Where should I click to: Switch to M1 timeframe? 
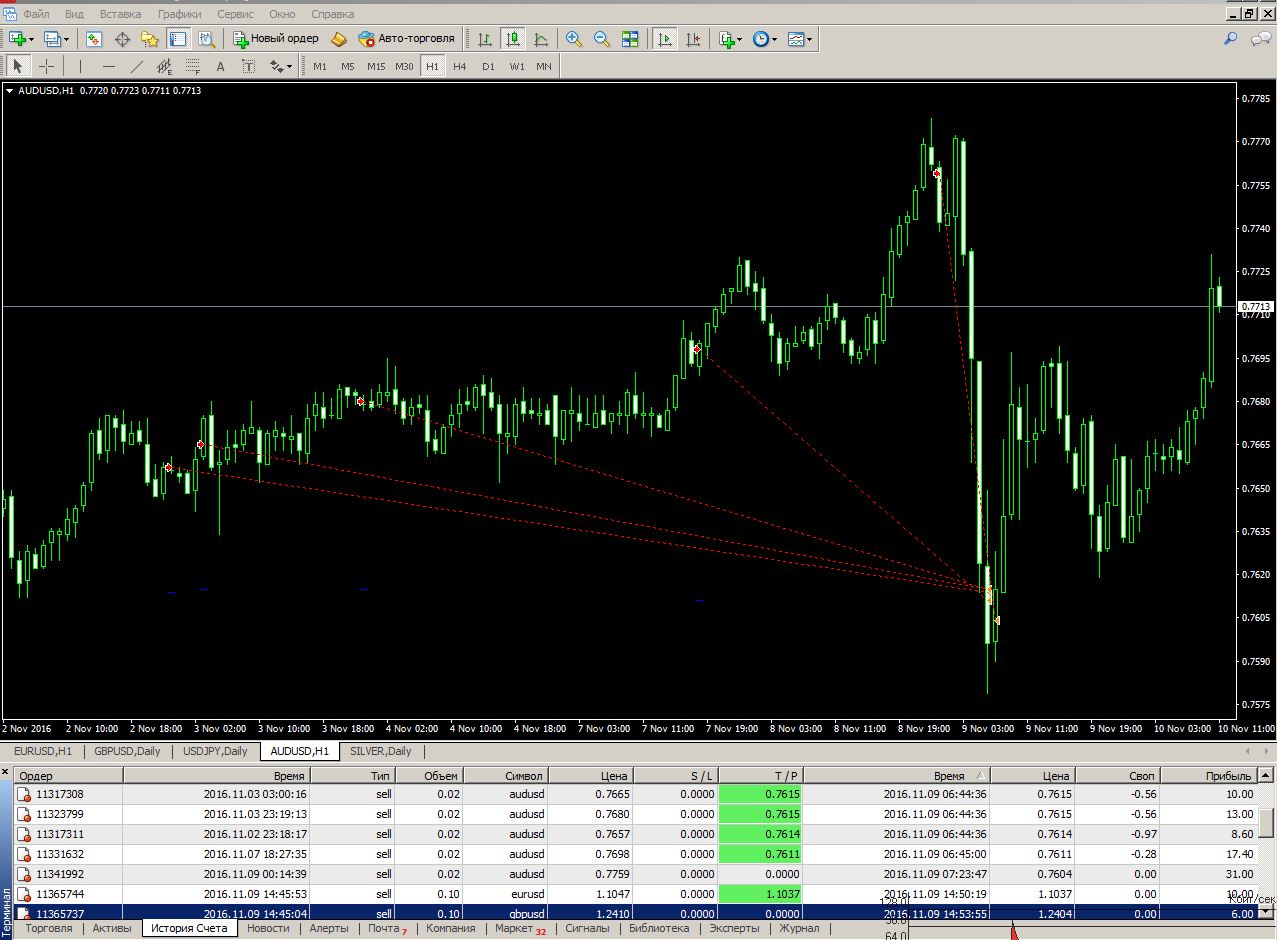[x=320, y=66]
